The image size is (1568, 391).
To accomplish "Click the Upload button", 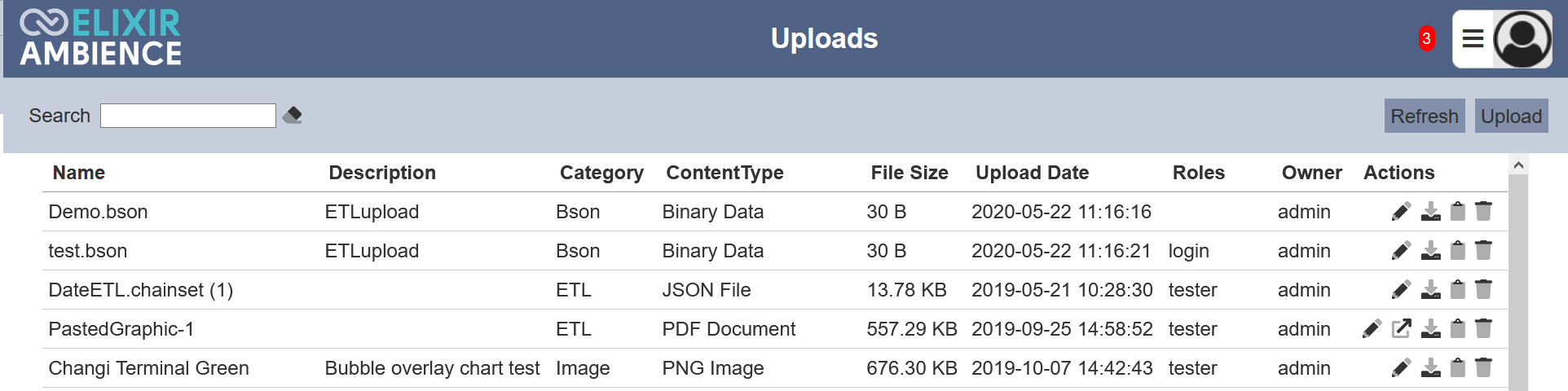I will point(1512,116).
